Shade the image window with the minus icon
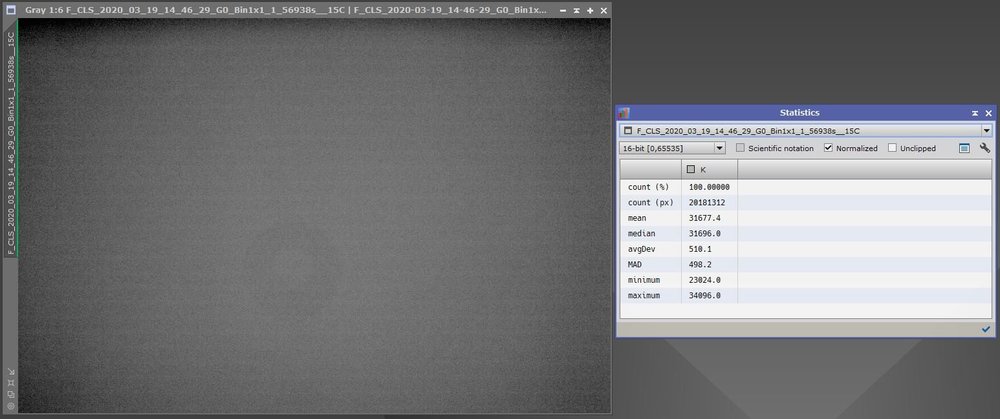The height and width of the screenshot is (419, 1000). click(x=563, y=11)
